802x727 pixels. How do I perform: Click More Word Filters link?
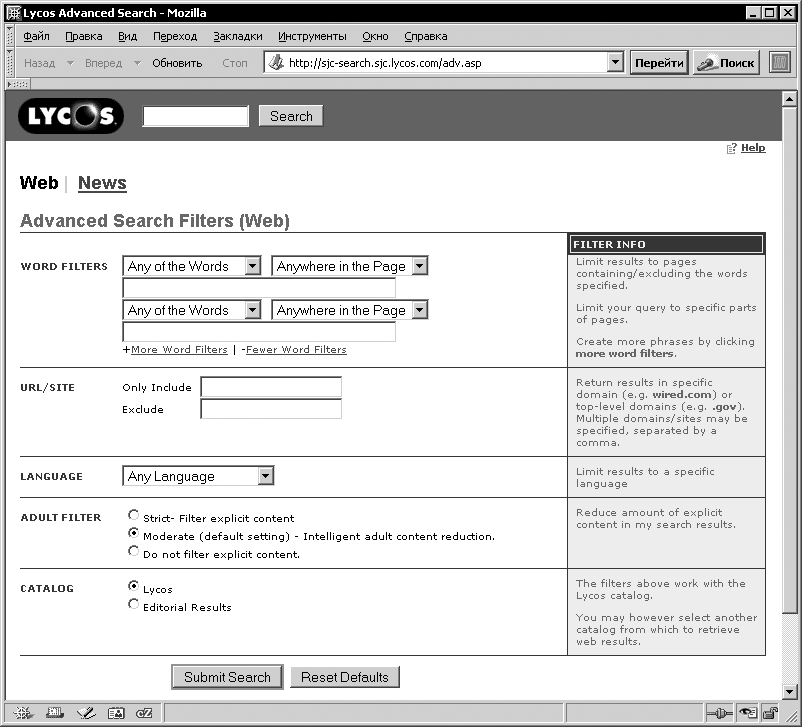click(179, 349)
